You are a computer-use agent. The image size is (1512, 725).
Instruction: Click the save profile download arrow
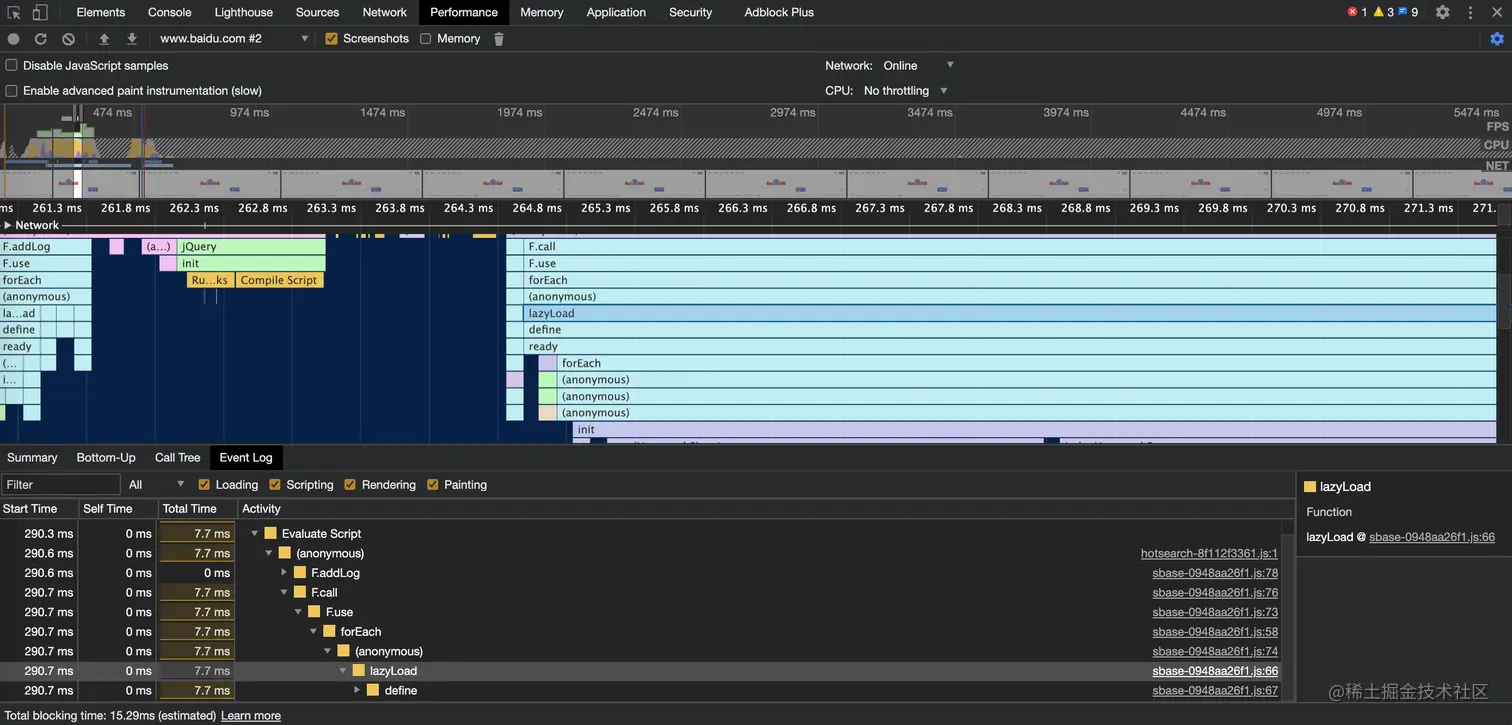click(x=131, y=39)
